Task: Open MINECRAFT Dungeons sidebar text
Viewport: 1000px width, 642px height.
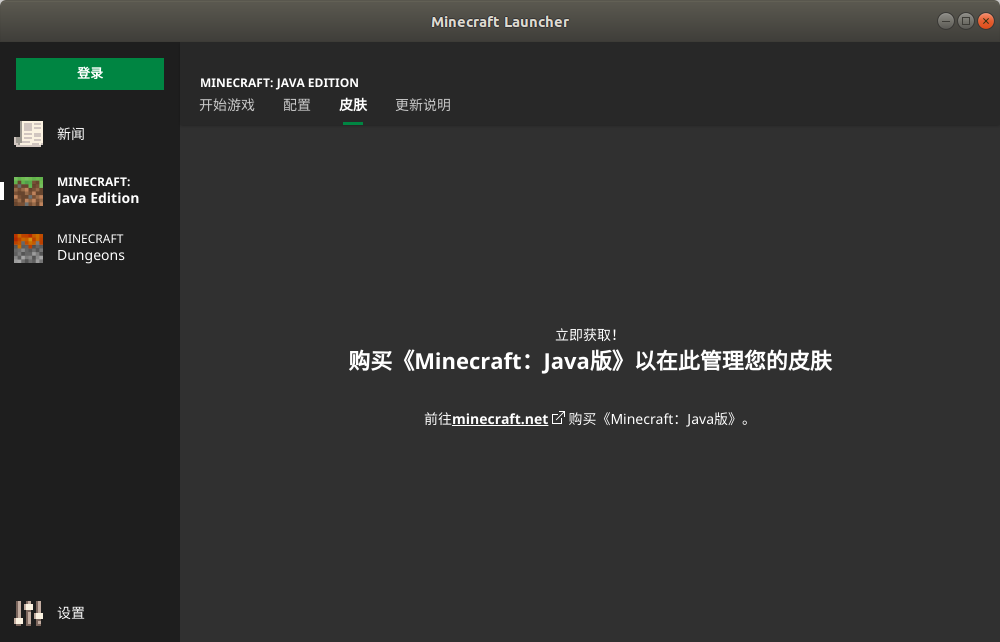Action: [91, 247]
